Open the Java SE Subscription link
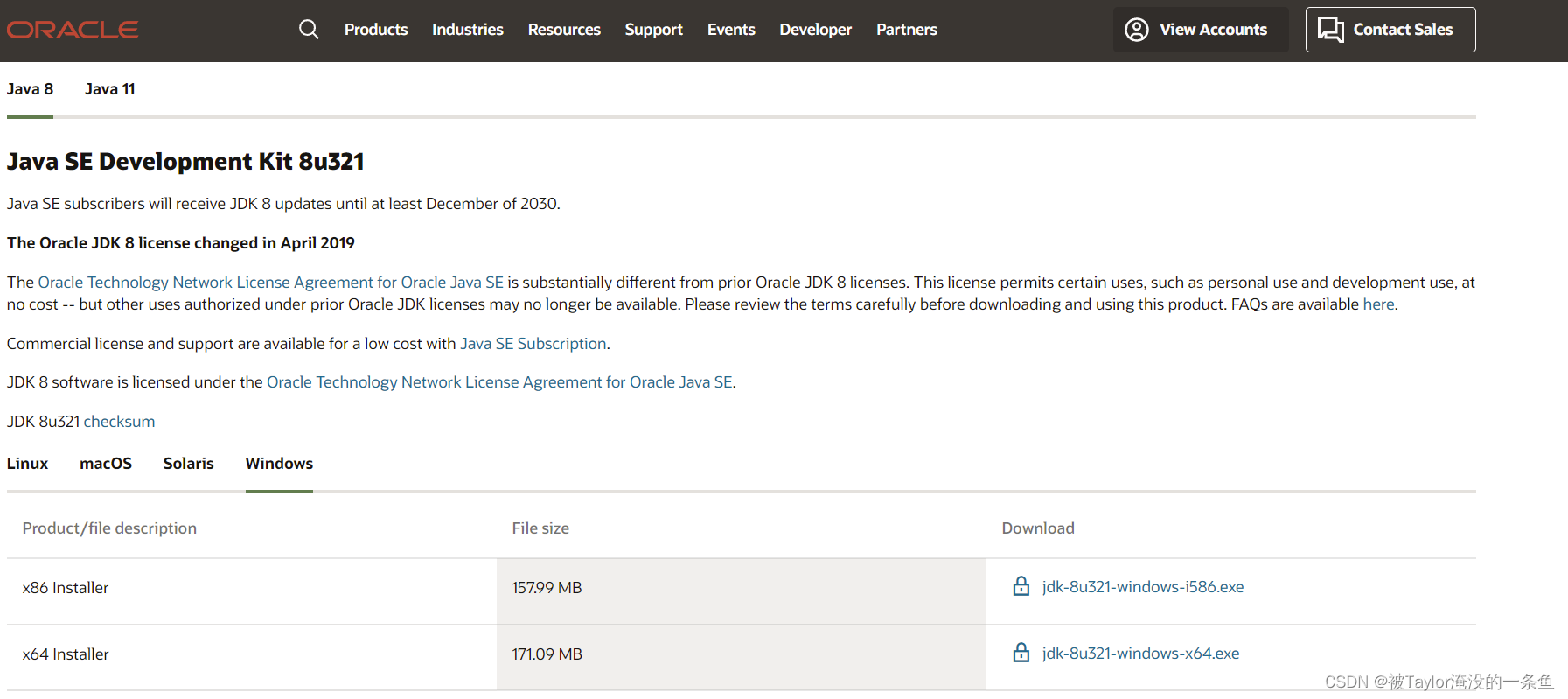The image size is (1568, 699). 533,344
